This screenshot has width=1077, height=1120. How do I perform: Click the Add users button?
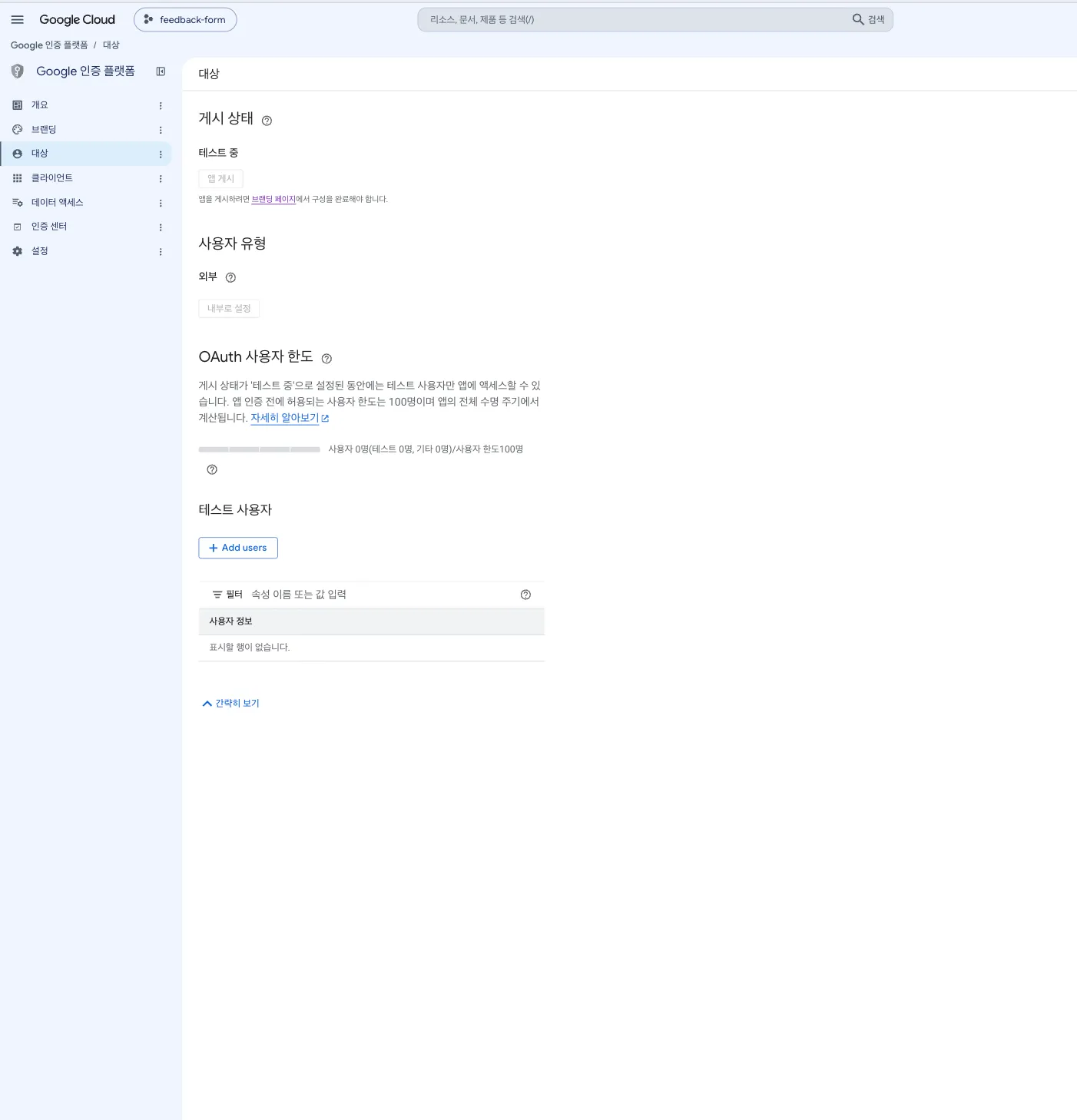238,548
